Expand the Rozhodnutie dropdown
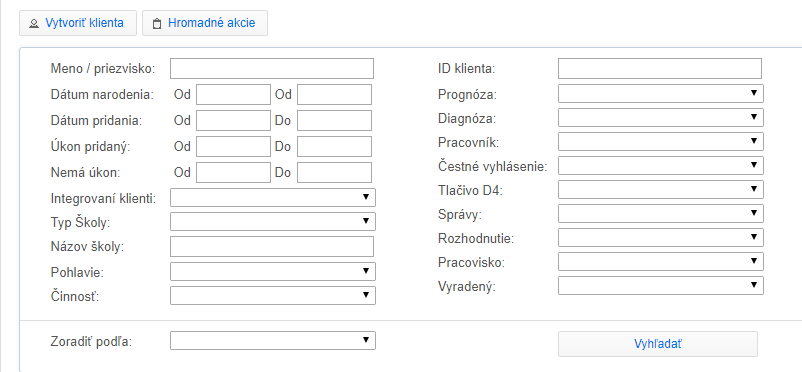This screenshot has height=372, width=802. 660,237
